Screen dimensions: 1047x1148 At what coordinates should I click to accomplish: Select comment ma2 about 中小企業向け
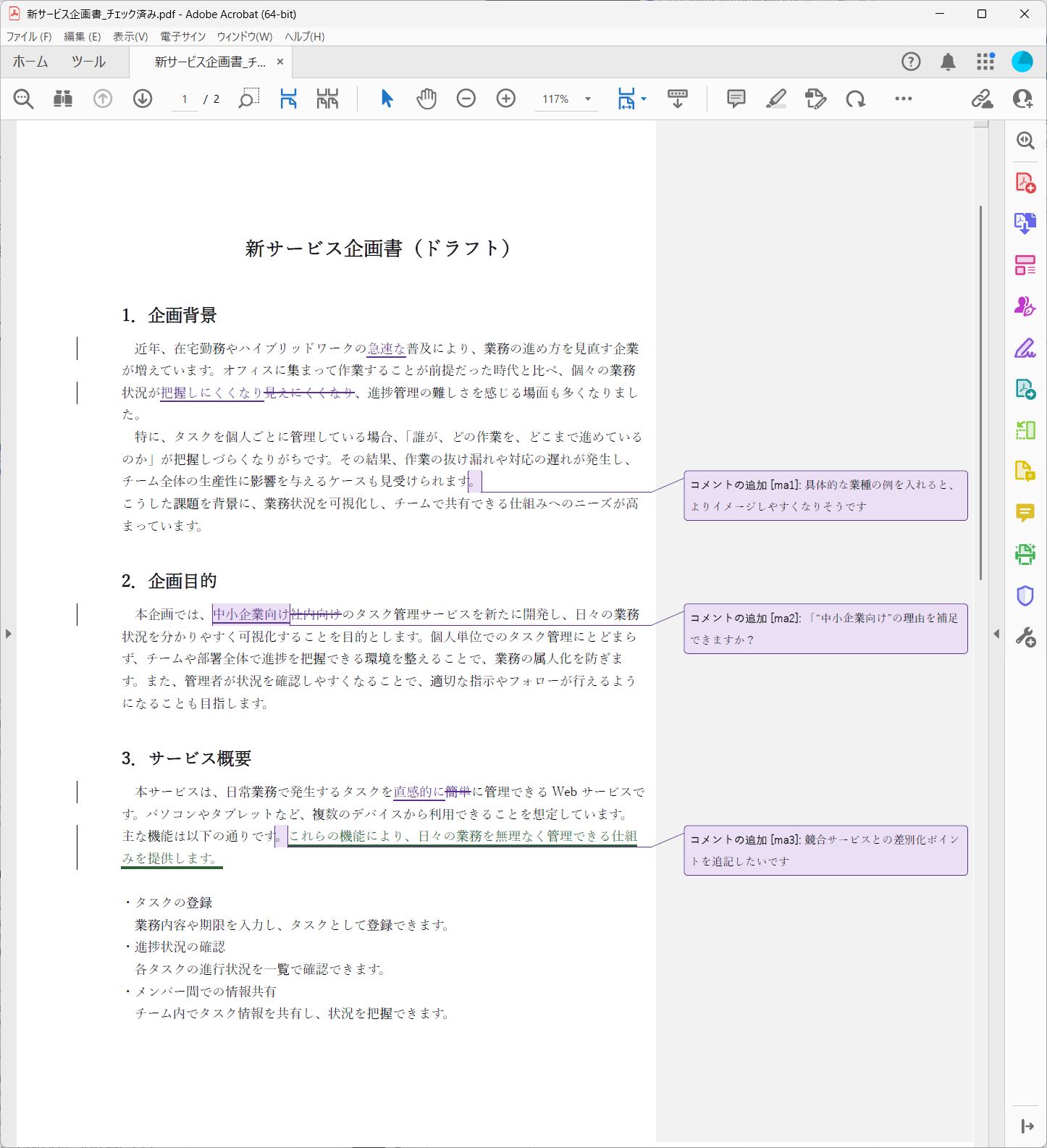tap(825, 629)
